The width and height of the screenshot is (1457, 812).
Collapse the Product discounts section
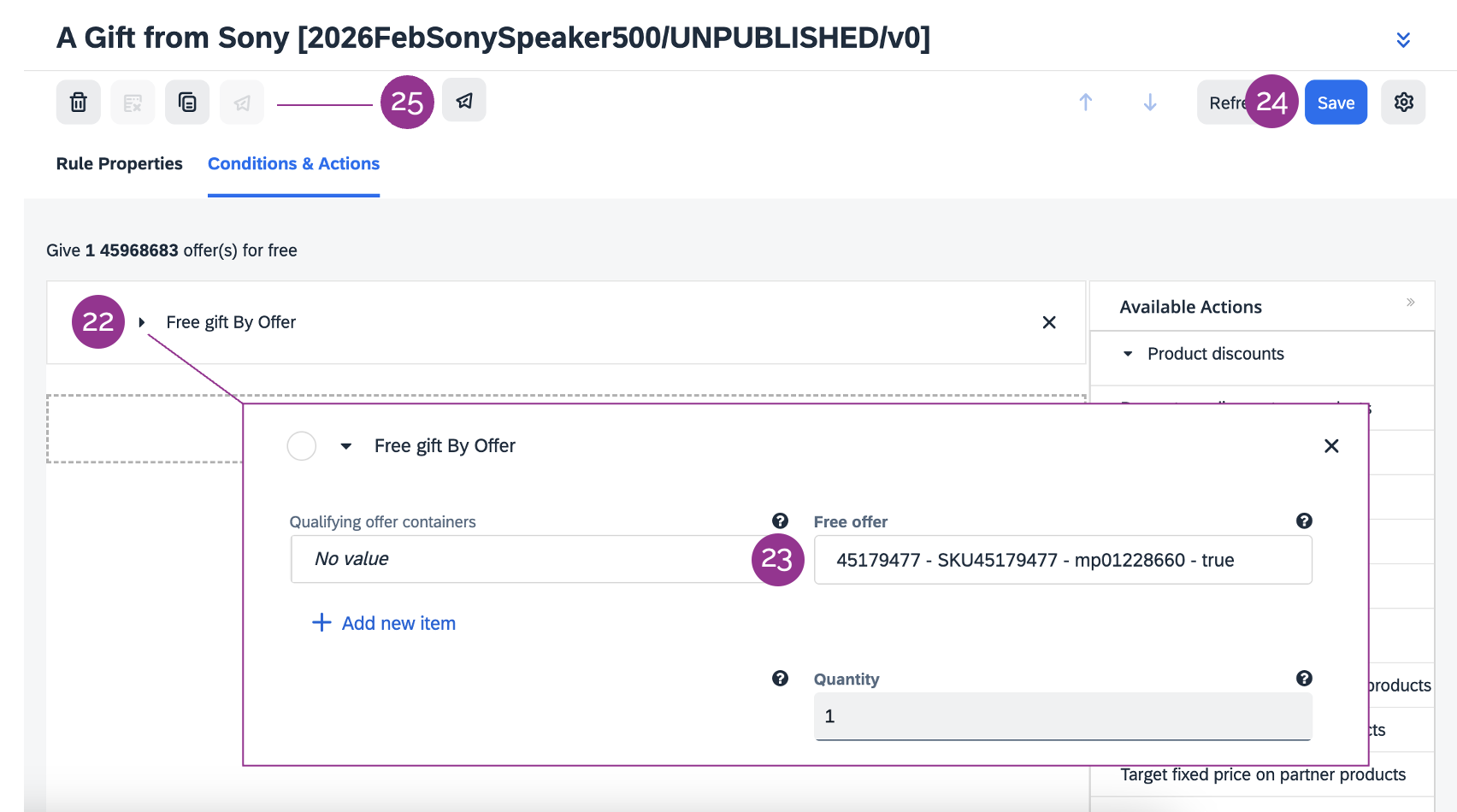1128,354
